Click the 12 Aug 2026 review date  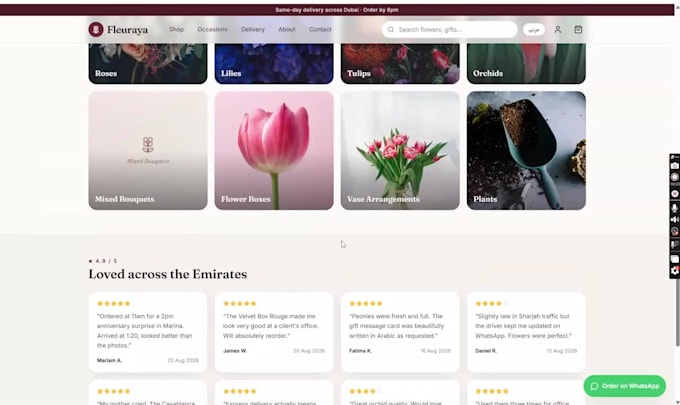(x=562, y=351)
